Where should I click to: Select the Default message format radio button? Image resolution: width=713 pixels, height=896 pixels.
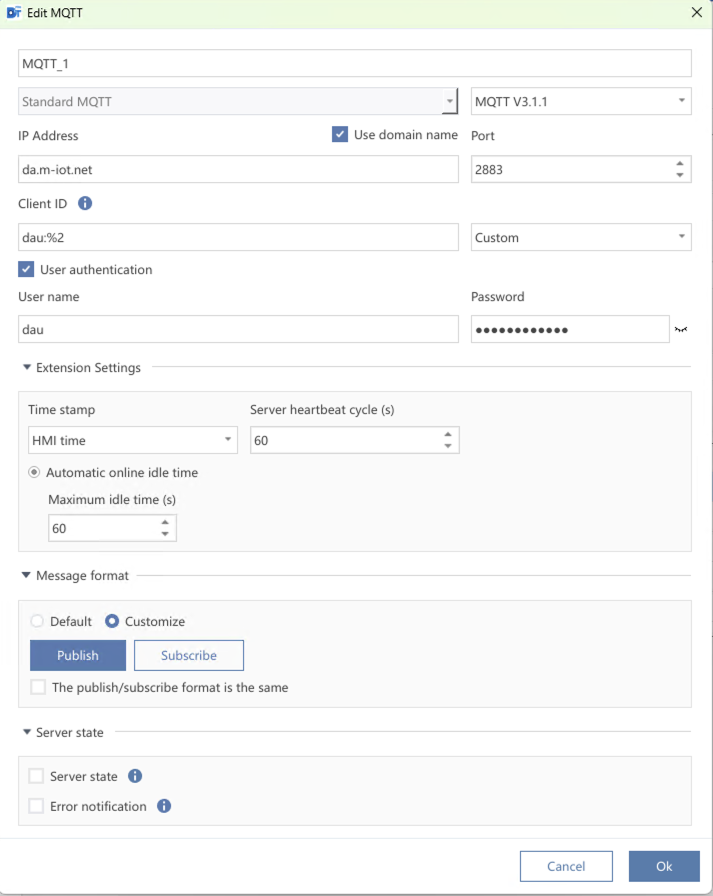click(x=38, y=621)
